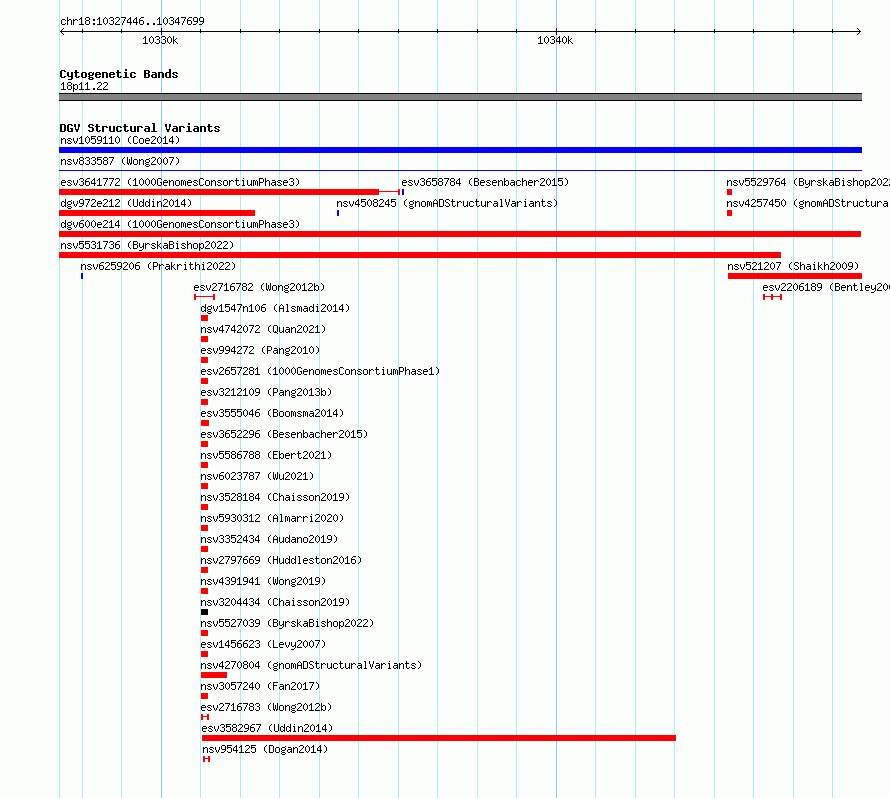Click the chr18:10327446..10347699 coordinate label
Viewport: 890px width, 798px height.
click(x=132, y=21)
